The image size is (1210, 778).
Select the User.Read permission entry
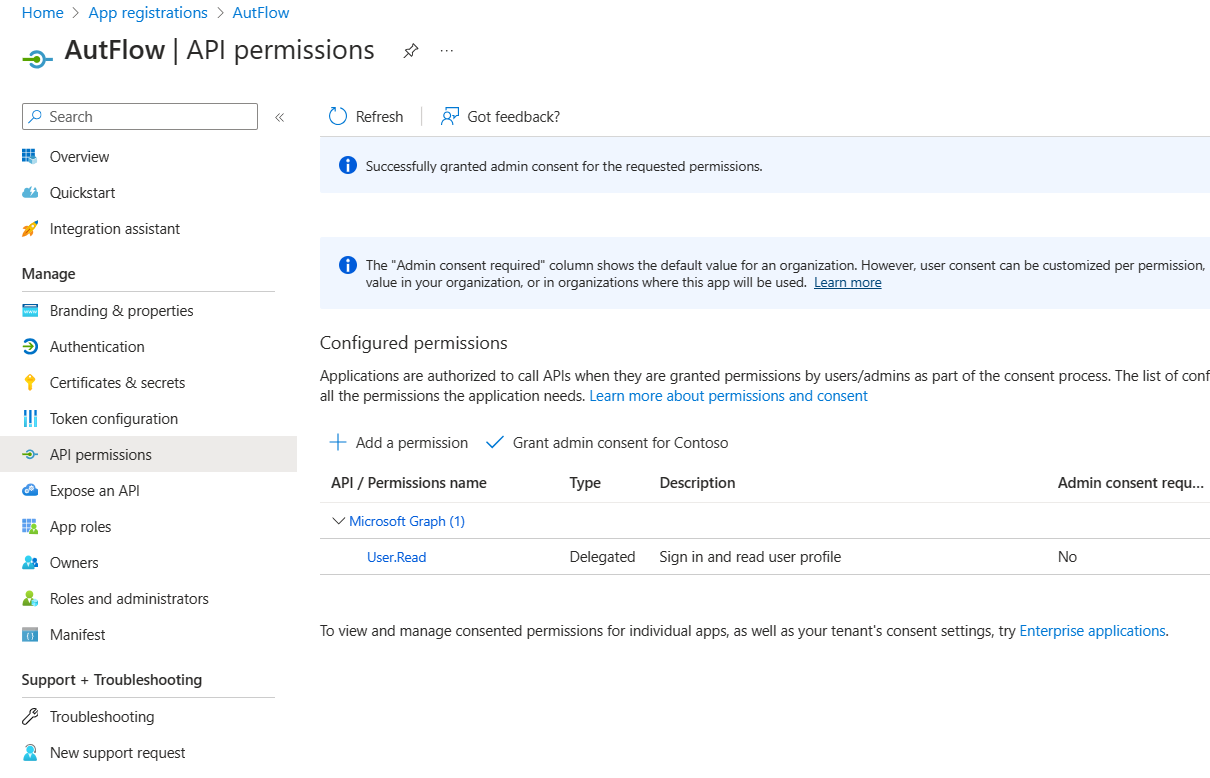pyautogui.click(x=396, y=557)
